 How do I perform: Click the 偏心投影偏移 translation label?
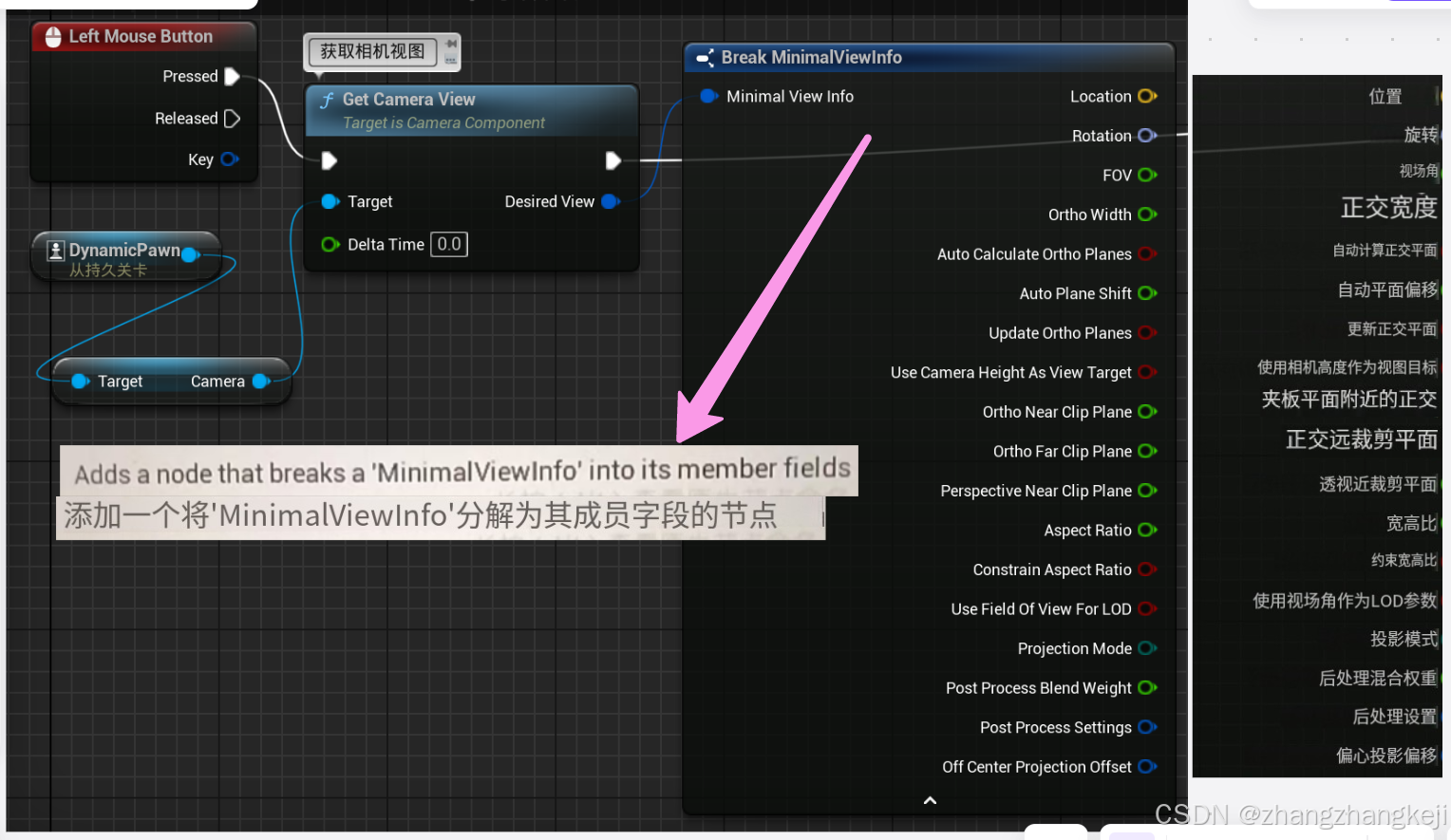point(1386,756)
